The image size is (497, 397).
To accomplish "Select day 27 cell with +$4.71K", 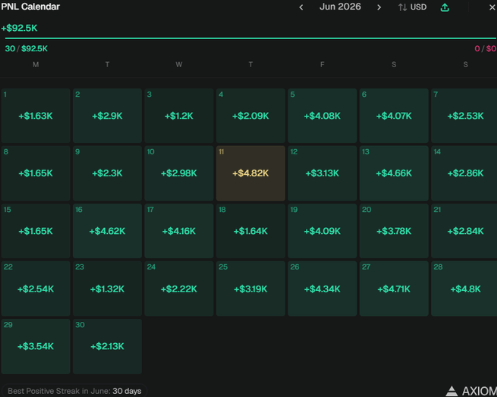I will (x=394, y=289).
